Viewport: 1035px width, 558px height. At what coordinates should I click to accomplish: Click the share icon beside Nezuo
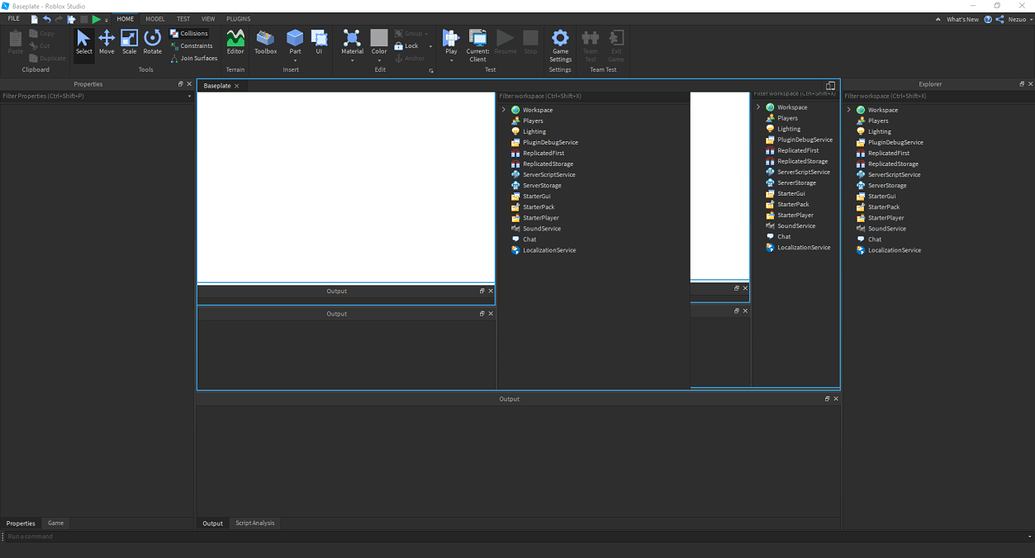click(x=1000, y=19)
